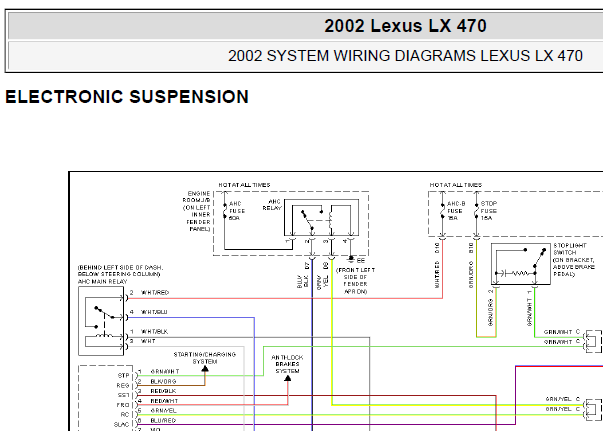Click the "BLU/RED" wire label
Viewport: 603px width, 431px height.
pos(163,421)
